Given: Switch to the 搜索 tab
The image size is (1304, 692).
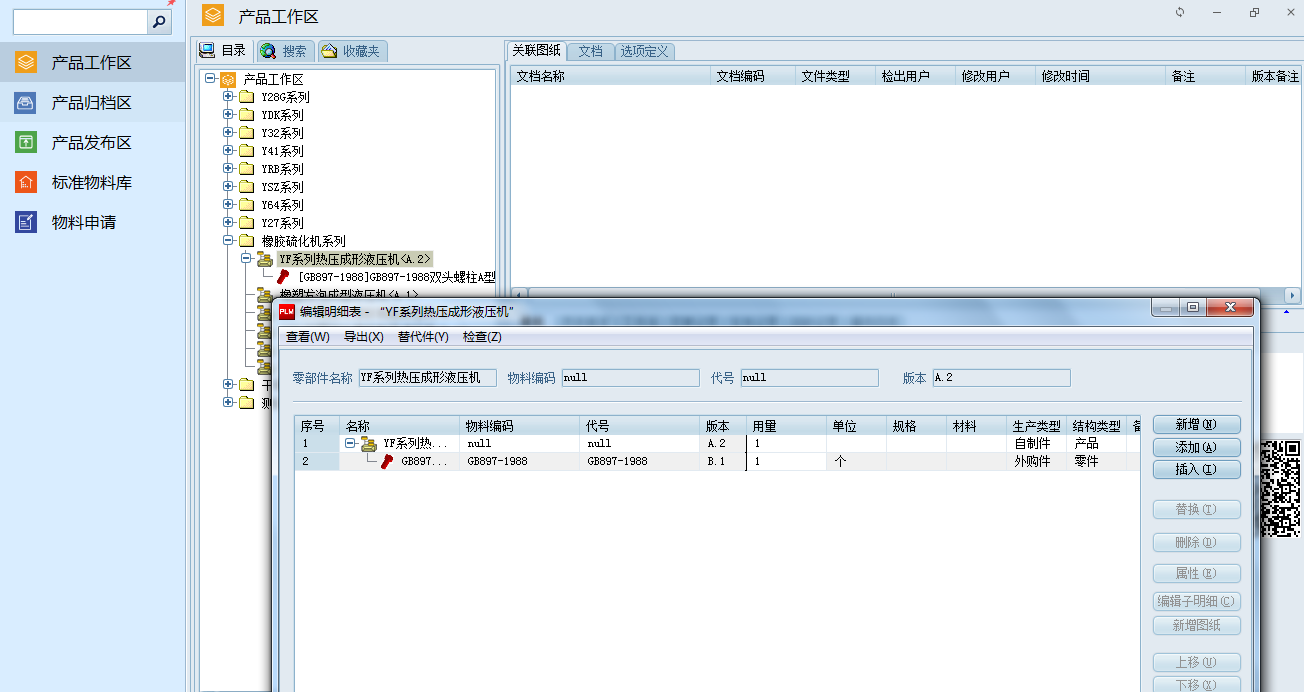Looking at the screenshot, I should click(284, 51).
